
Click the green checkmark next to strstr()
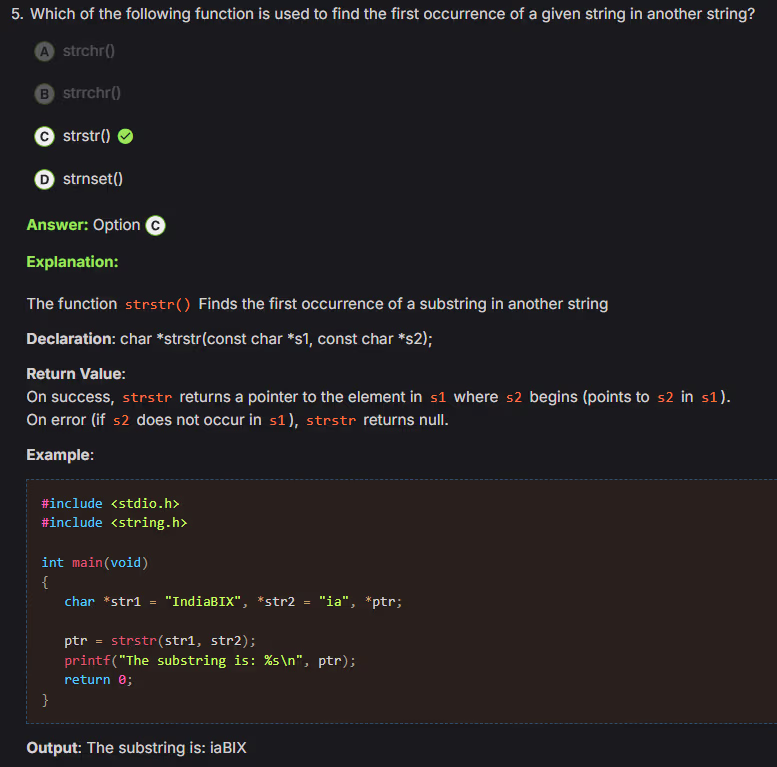(x=126, y=137)
